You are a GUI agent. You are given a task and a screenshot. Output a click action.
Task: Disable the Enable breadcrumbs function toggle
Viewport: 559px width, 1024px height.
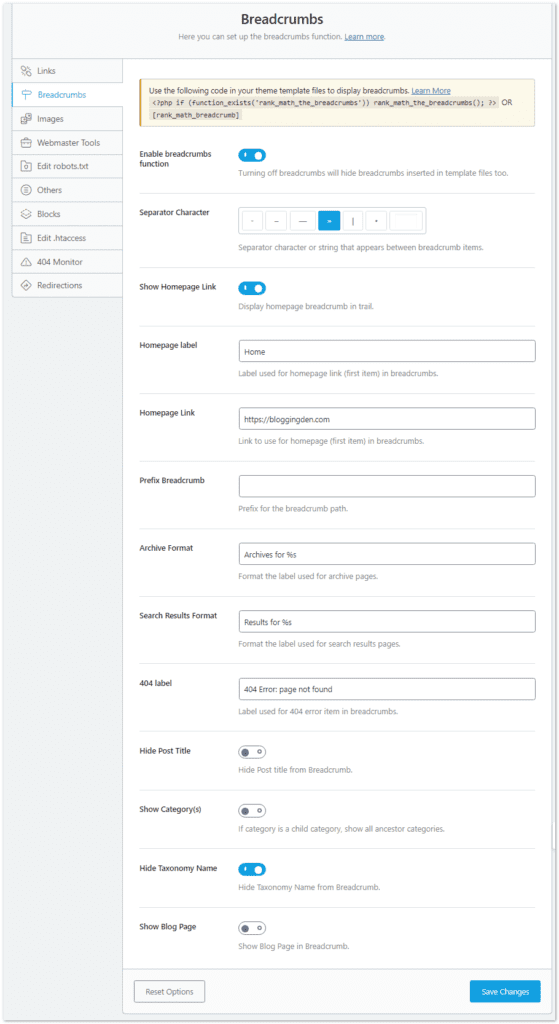point(252,155)
